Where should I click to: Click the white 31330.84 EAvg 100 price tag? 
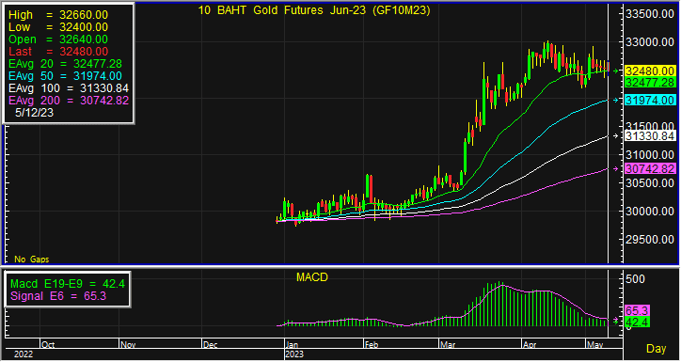click(x=650, y=136)
